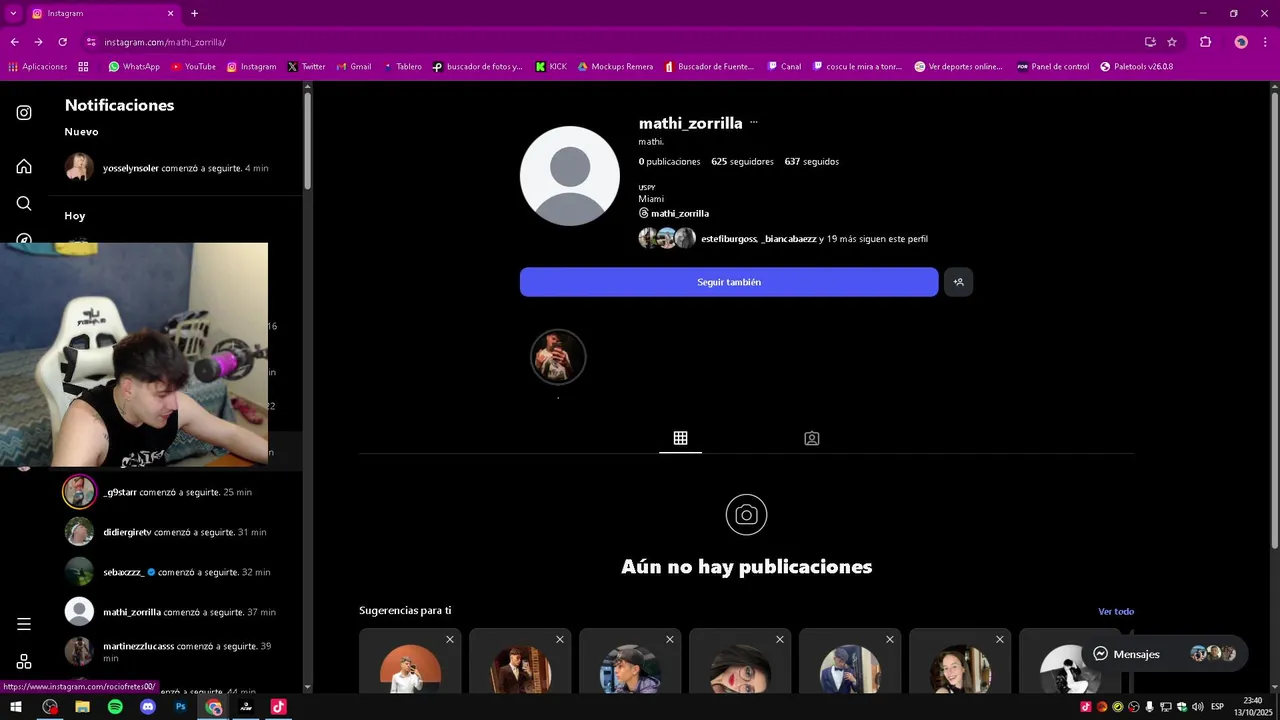Open KICK bookmark
1280x720 pixels.
[x=551, y=67]
